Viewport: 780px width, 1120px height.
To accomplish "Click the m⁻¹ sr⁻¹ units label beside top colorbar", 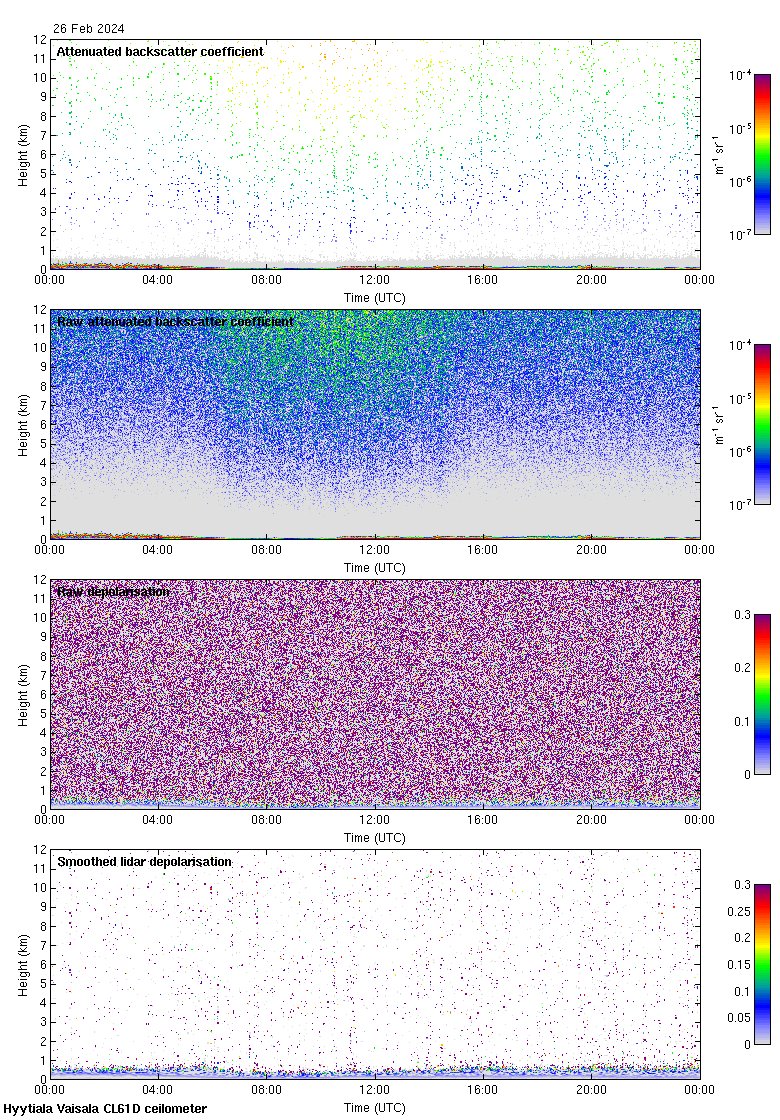I will [721, 155].
